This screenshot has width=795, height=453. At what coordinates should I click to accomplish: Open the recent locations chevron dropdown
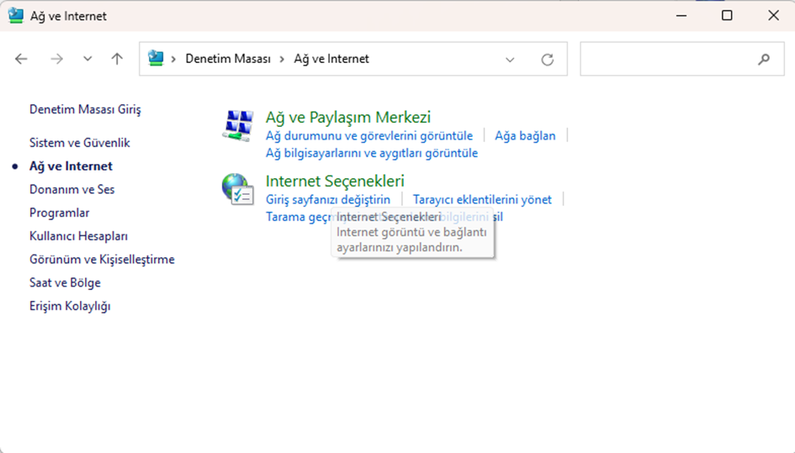87,59
